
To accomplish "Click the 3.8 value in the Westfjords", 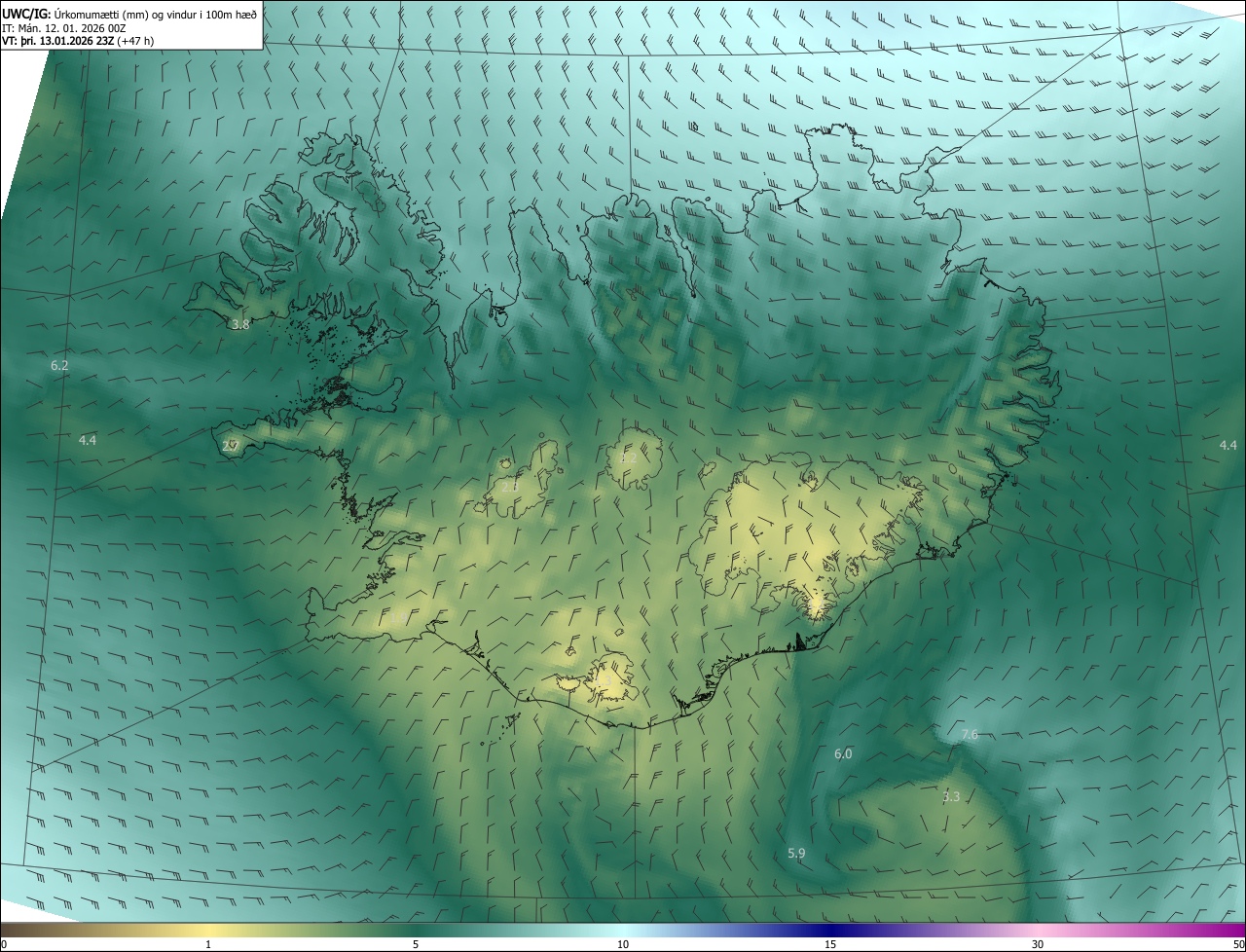I will 240,325.
